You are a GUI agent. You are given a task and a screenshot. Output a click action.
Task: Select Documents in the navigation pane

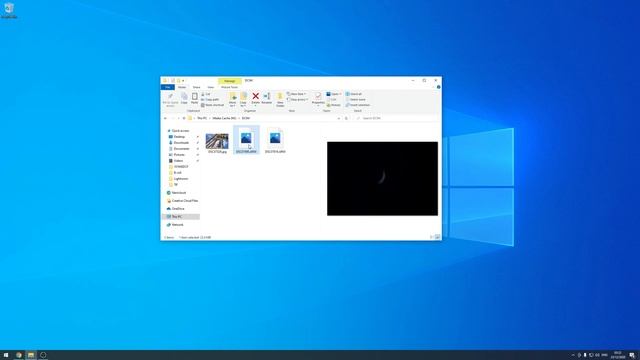[181, 149]
